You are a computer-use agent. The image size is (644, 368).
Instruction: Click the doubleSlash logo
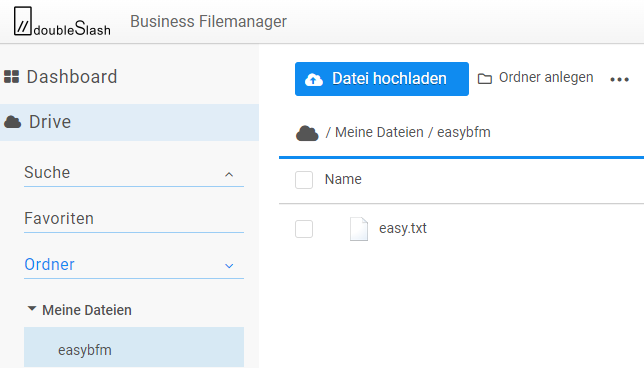62,21
